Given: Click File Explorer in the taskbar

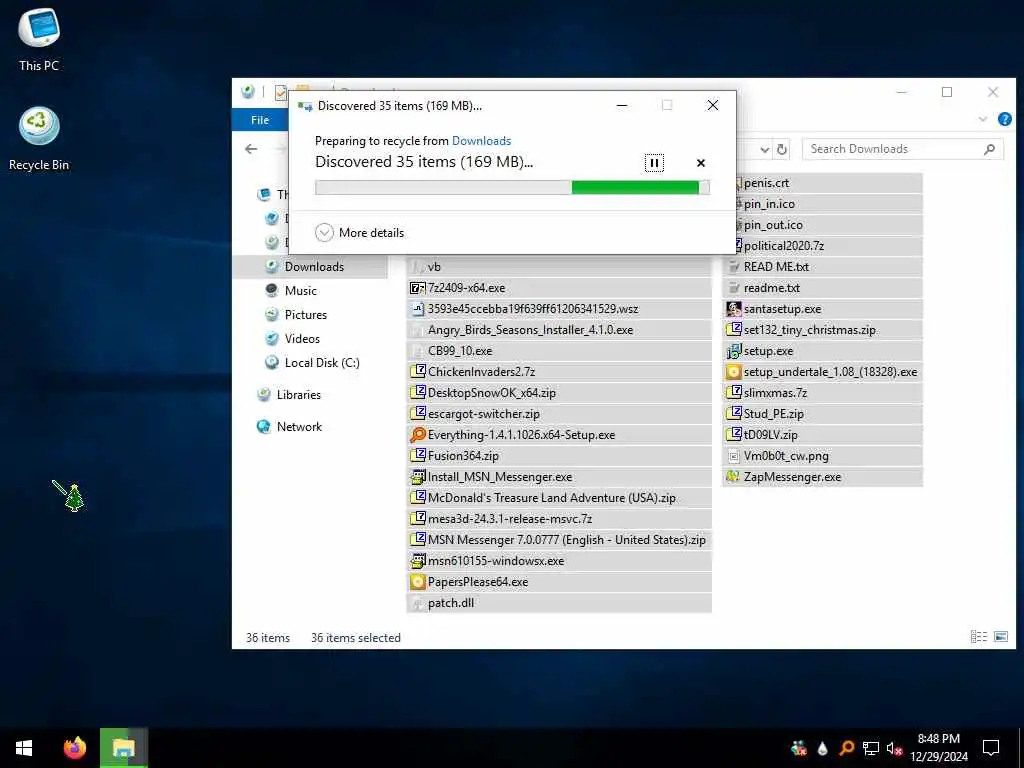Looking at the screenshot, I should point(123,748).
